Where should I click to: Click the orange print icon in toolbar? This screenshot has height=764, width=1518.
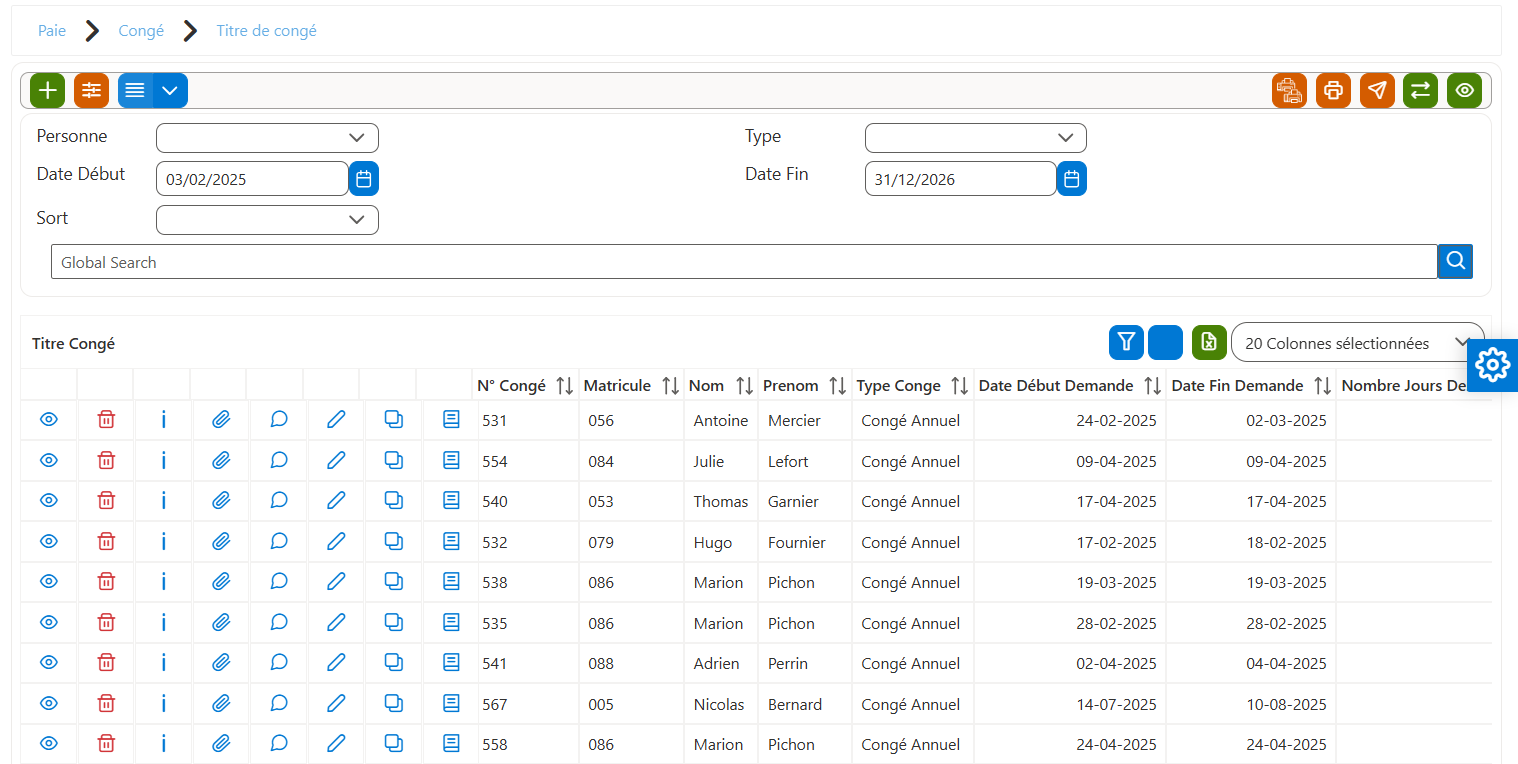point(1333,90)
